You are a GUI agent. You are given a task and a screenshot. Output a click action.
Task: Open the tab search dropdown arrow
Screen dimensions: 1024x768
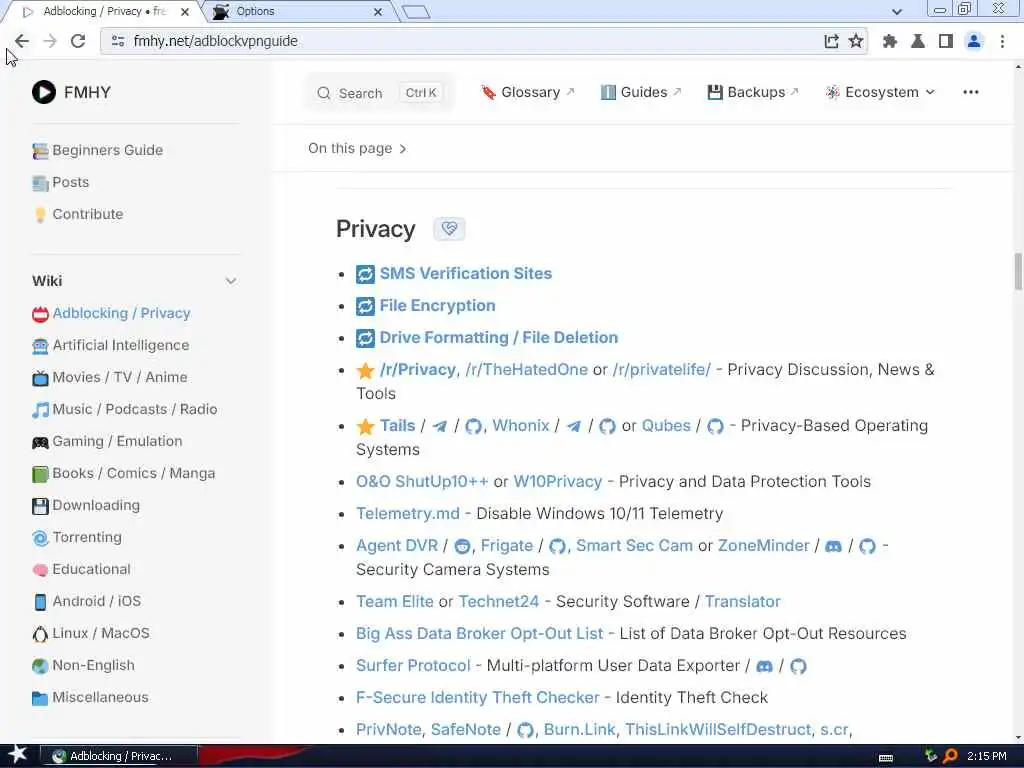[x=897, y=11]
